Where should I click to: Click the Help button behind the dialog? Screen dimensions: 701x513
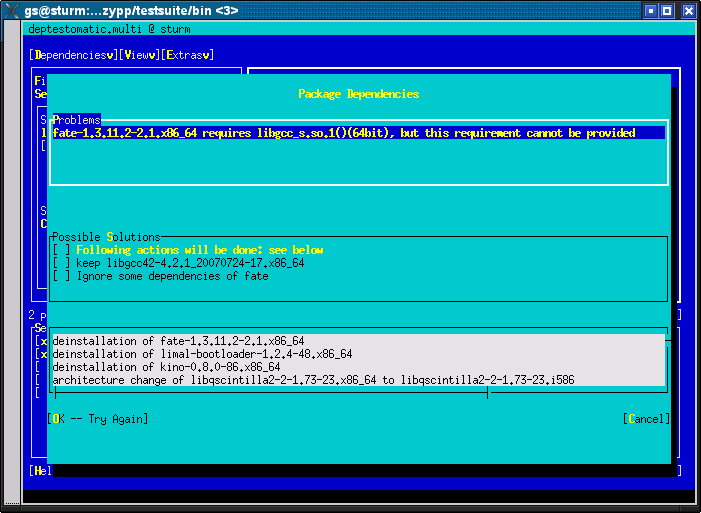[40, 471]
